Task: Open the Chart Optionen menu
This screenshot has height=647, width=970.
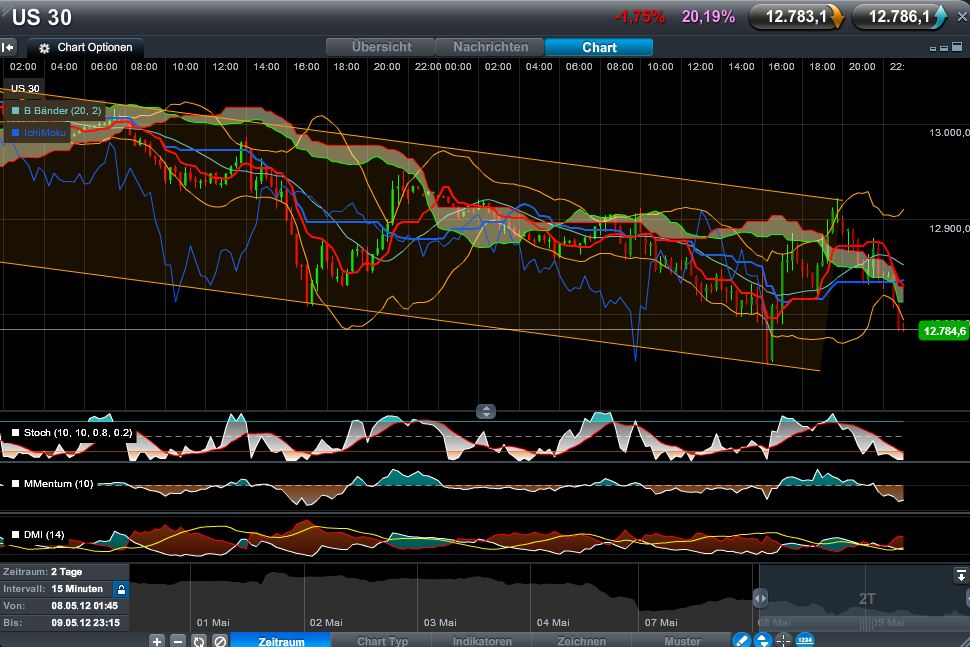Action: point(86,47)
